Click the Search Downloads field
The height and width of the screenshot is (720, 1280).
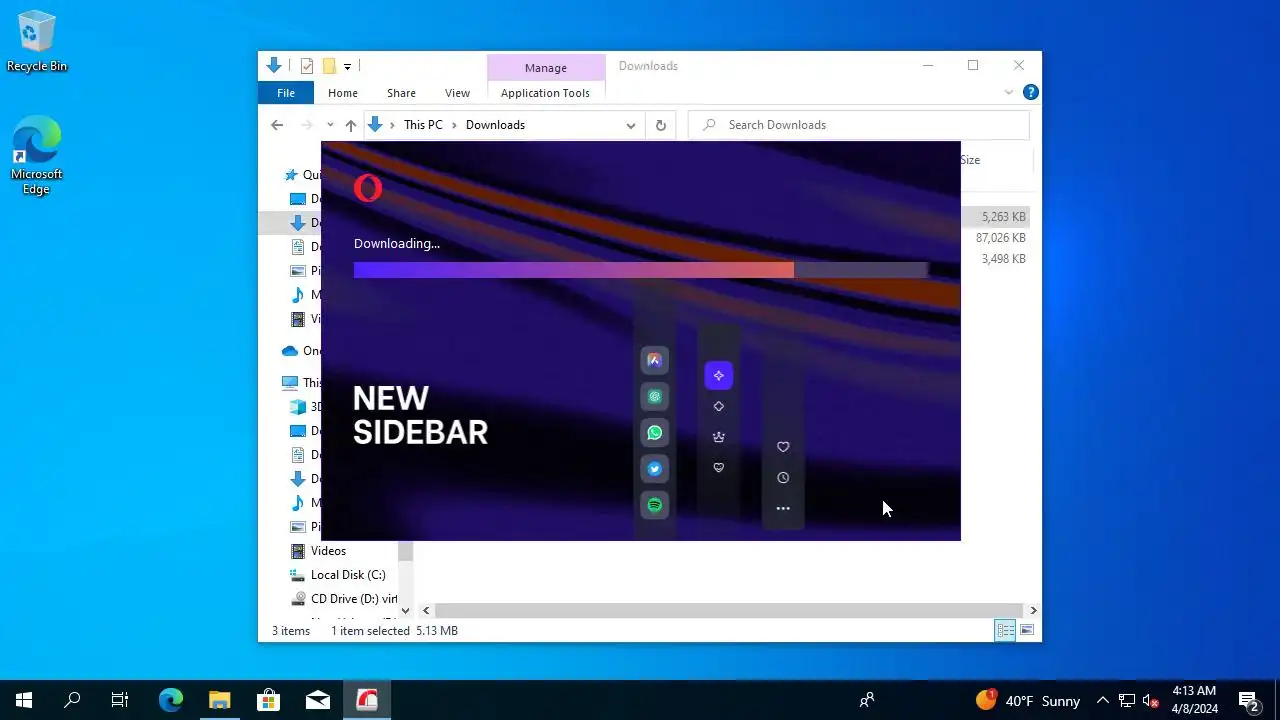click(x=858, y=125)
